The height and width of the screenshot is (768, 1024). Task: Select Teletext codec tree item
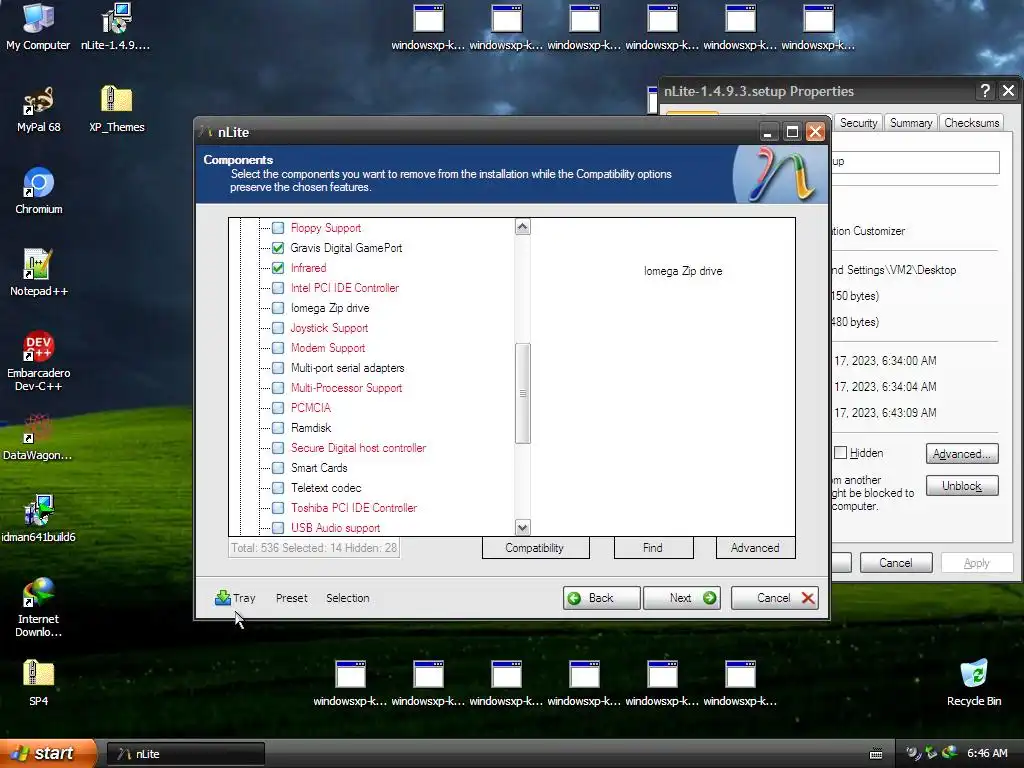326,488
